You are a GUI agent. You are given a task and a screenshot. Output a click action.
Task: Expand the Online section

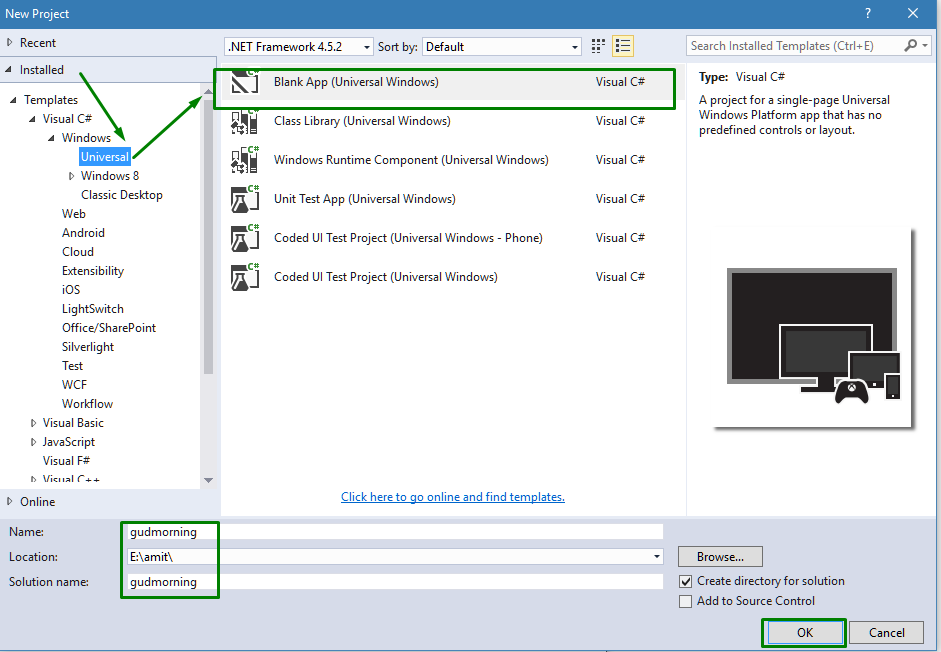[9, 501]
